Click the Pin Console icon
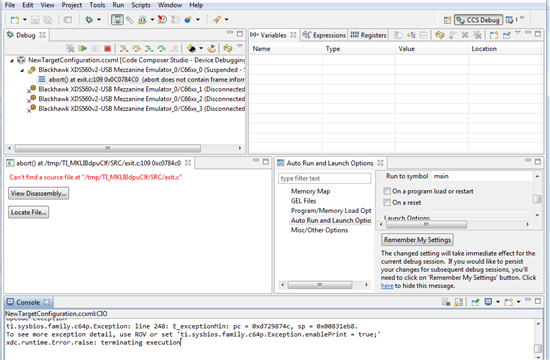Screen dimensions: 550x360 (475, 302)
